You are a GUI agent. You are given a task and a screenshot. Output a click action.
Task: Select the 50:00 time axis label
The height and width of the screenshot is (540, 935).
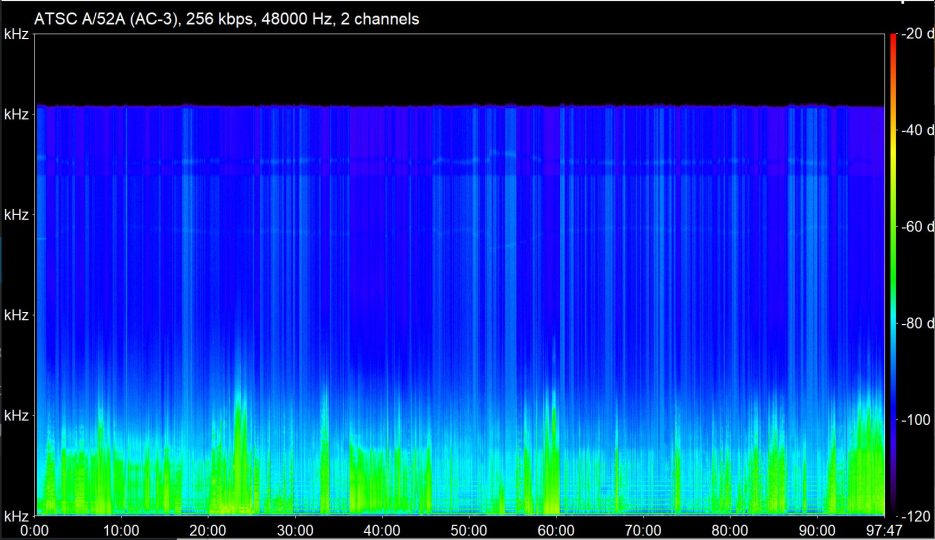(x=469, y=530)
